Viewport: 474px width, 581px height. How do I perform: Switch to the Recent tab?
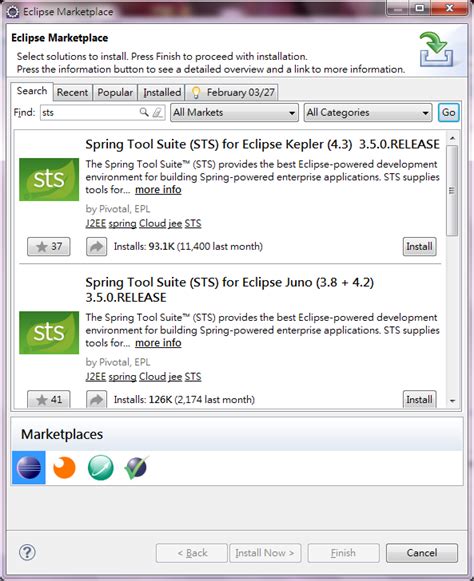[72, 92]
